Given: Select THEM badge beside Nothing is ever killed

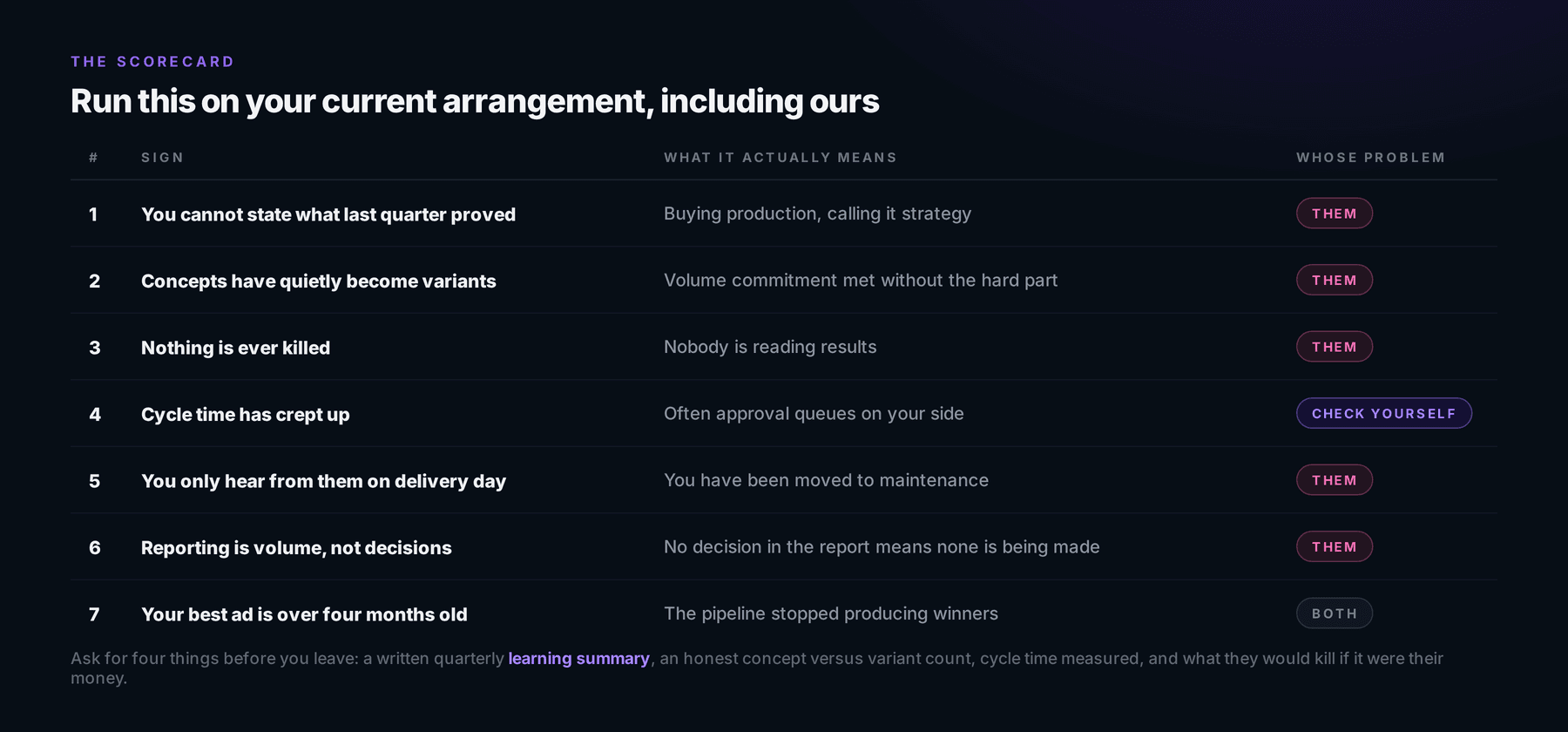Looking at the screenshot, I should coord(1334,347).
